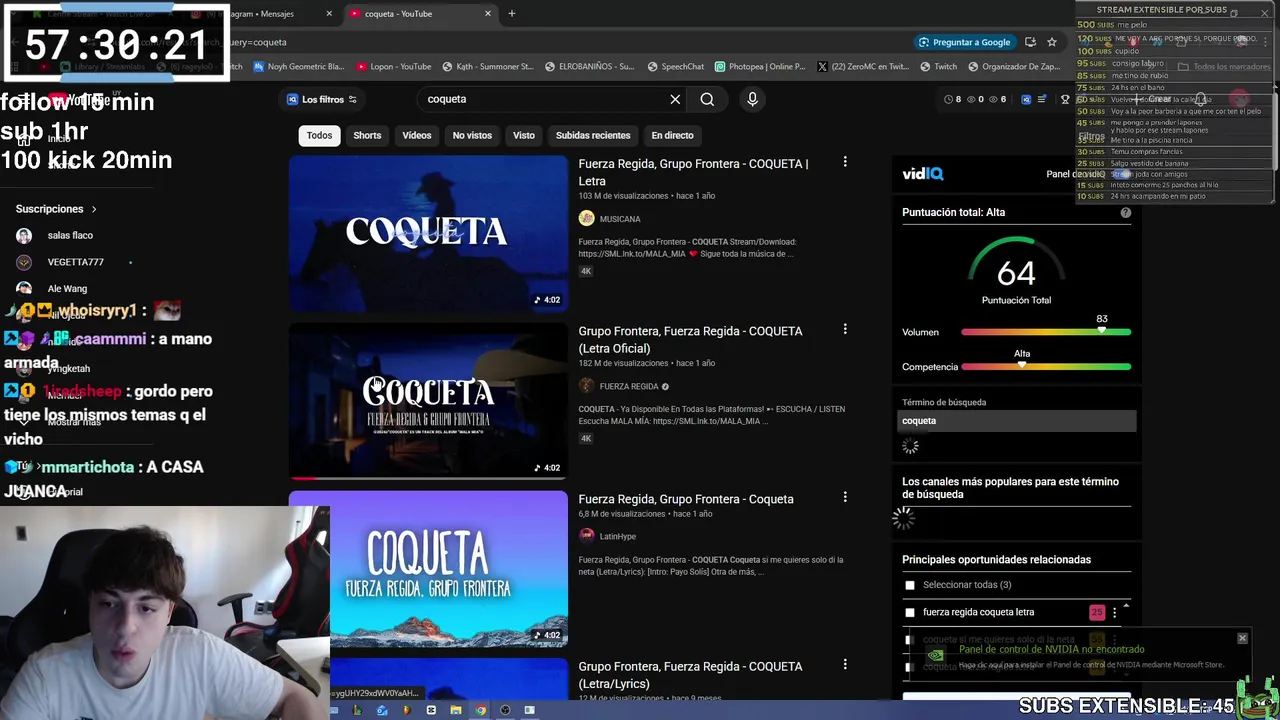Bookmark this page with the star icon
Screen dimensions: 1280x720
1052,42
